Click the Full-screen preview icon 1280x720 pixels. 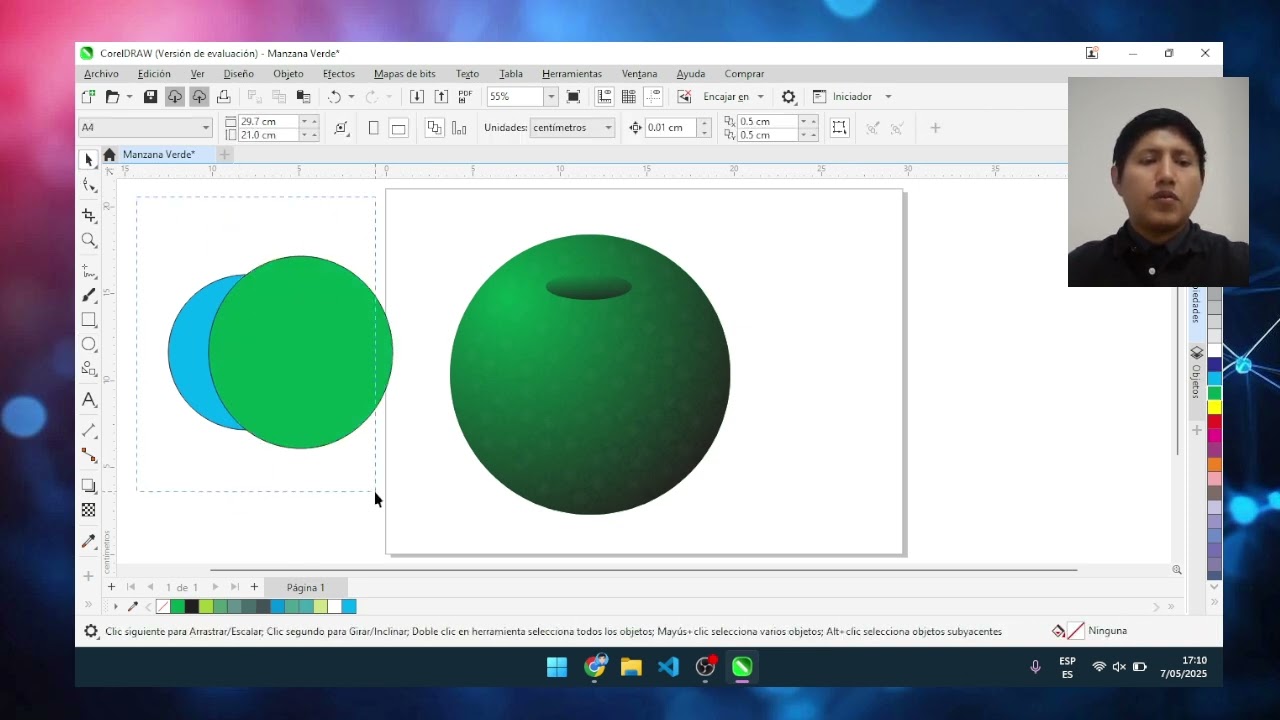tap(573, 97)
